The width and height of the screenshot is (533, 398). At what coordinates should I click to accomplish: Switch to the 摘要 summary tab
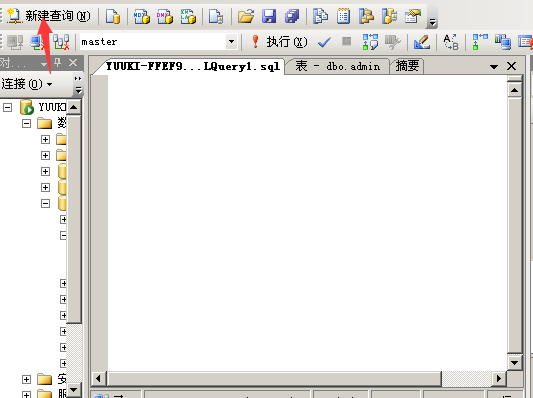tap(407, 66)
